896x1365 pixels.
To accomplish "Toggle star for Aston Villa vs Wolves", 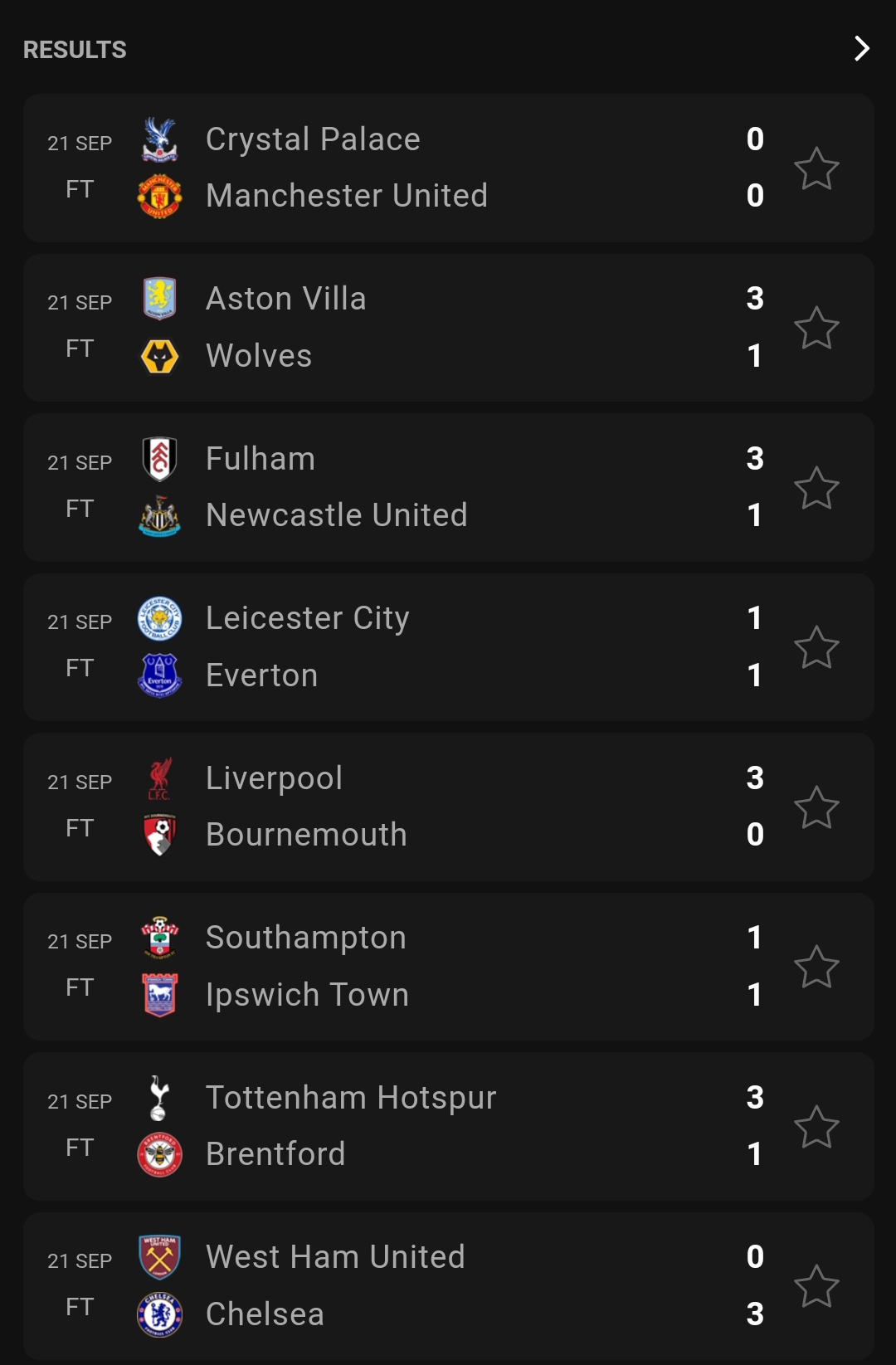I will [x=816, y=328].
